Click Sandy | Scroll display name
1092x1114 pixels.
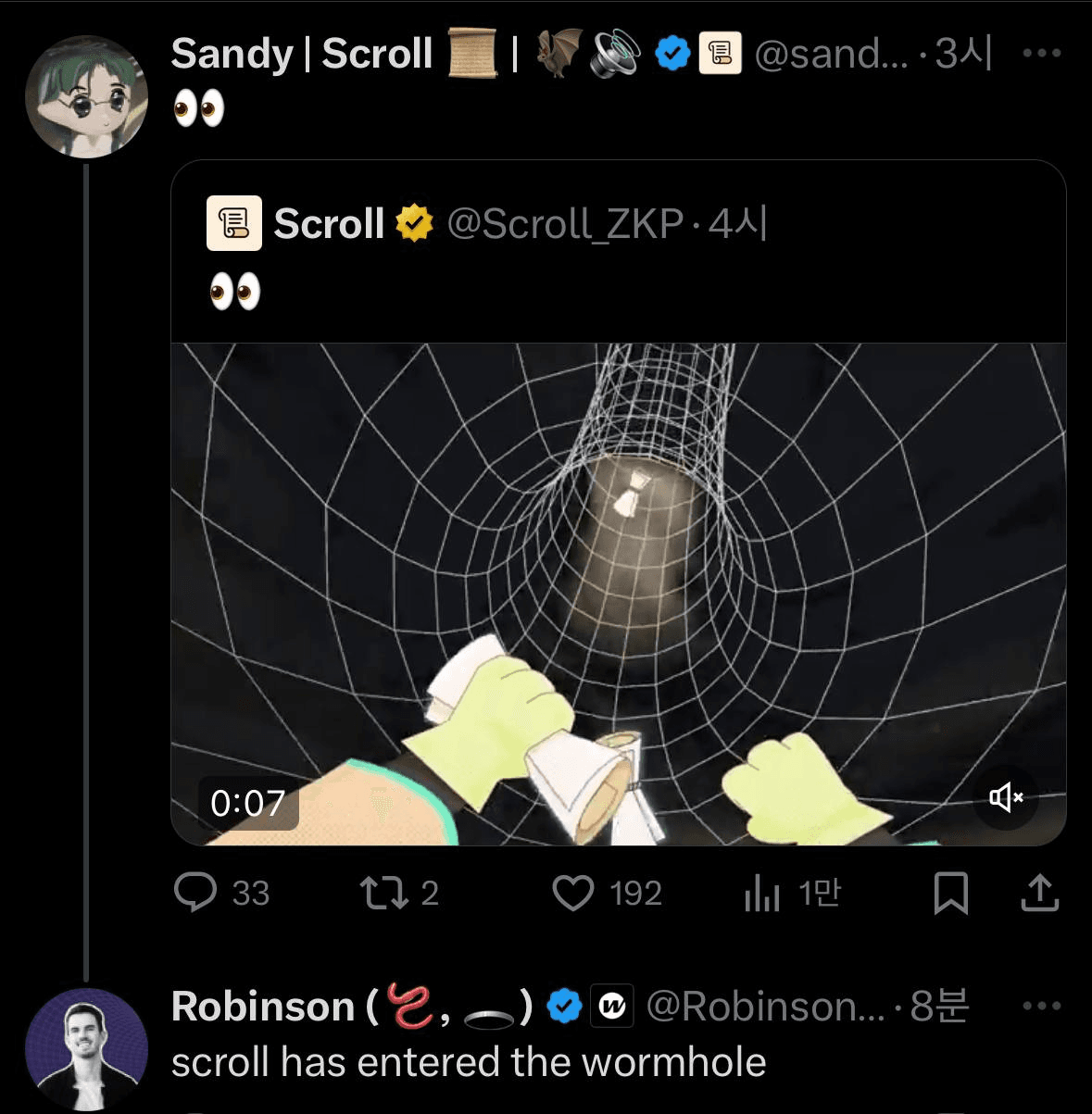(x=302, y=54)
